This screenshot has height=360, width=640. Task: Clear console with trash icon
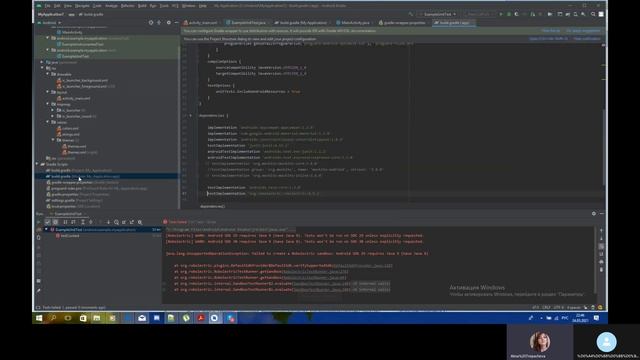[x=601, y=270]
